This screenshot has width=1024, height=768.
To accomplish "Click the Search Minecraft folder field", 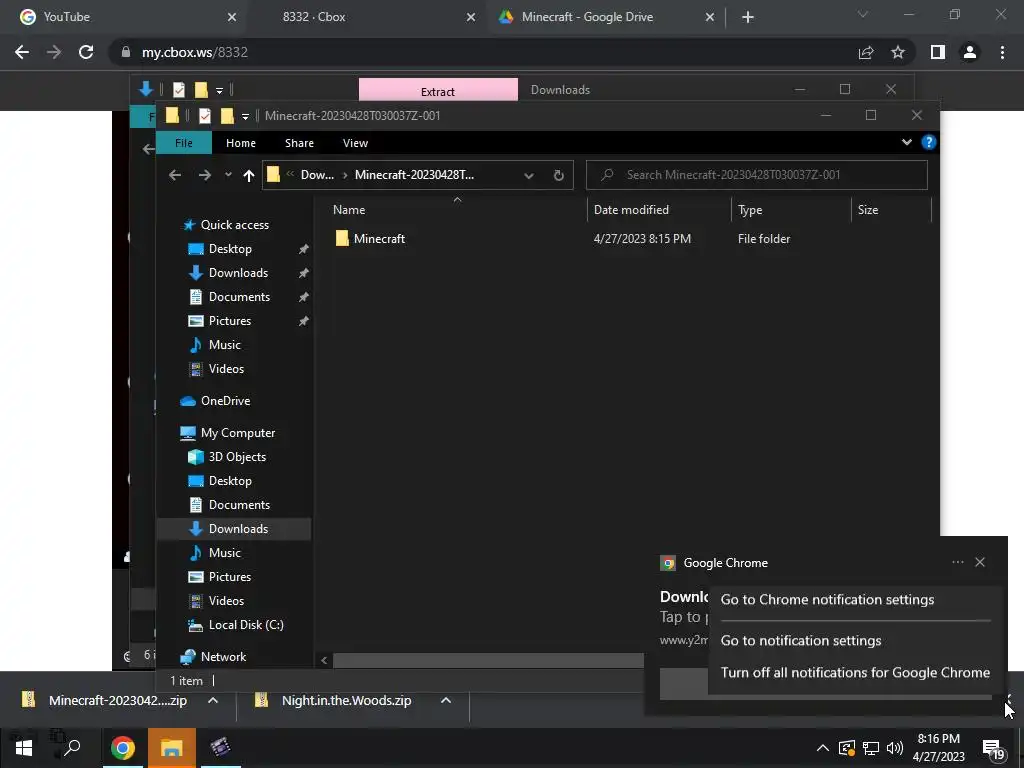I will coord(757,175).
